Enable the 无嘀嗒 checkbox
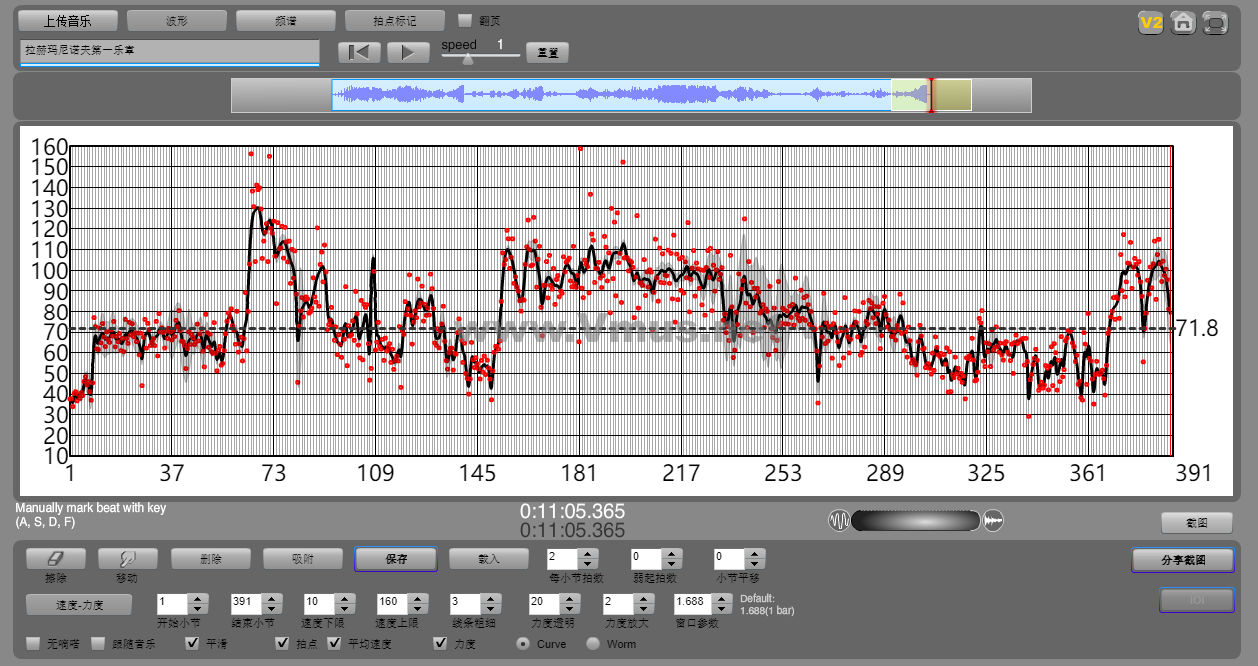Image resolution: width=1258 pixels, height=666 pixels. click(33, 643)
